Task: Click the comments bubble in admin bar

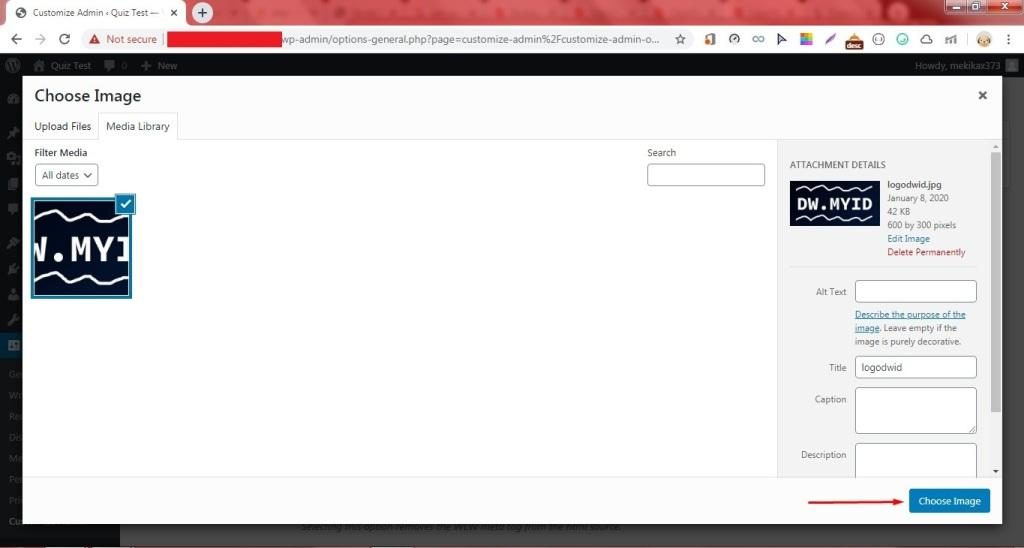Action: 116,65
